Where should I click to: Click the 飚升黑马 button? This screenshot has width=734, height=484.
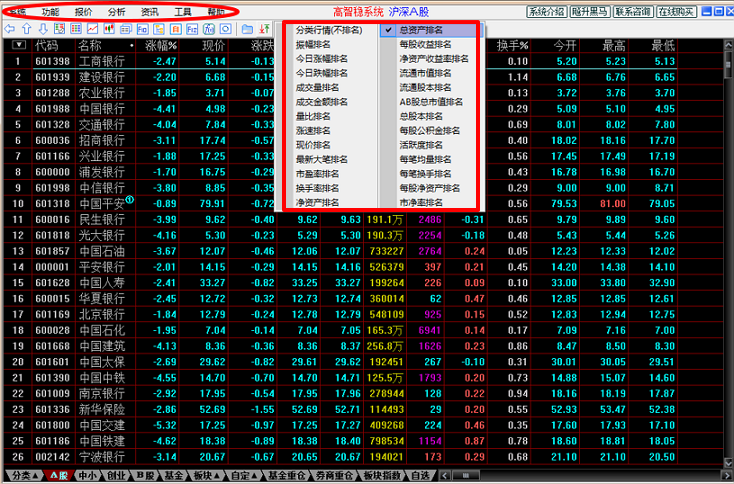pyautogui.click(x=590, y=11)
